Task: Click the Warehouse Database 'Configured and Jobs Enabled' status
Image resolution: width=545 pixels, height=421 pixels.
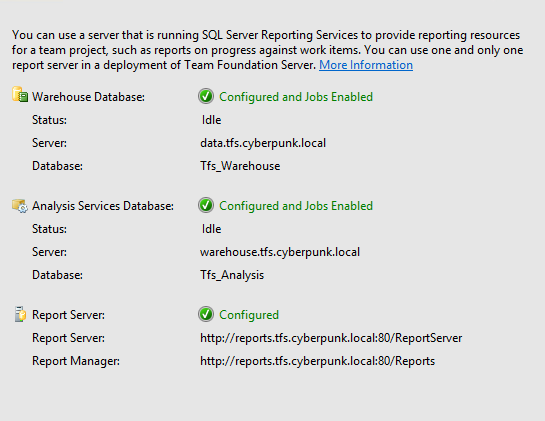Action: click(296, 97)
